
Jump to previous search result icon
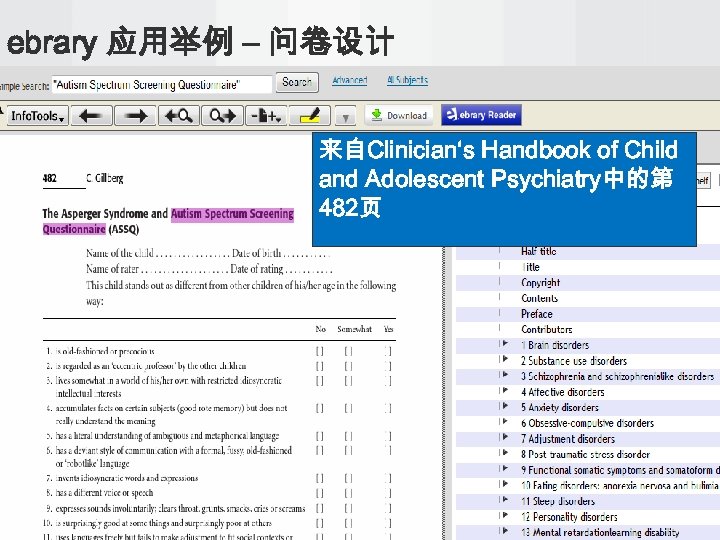coord(179,116)
